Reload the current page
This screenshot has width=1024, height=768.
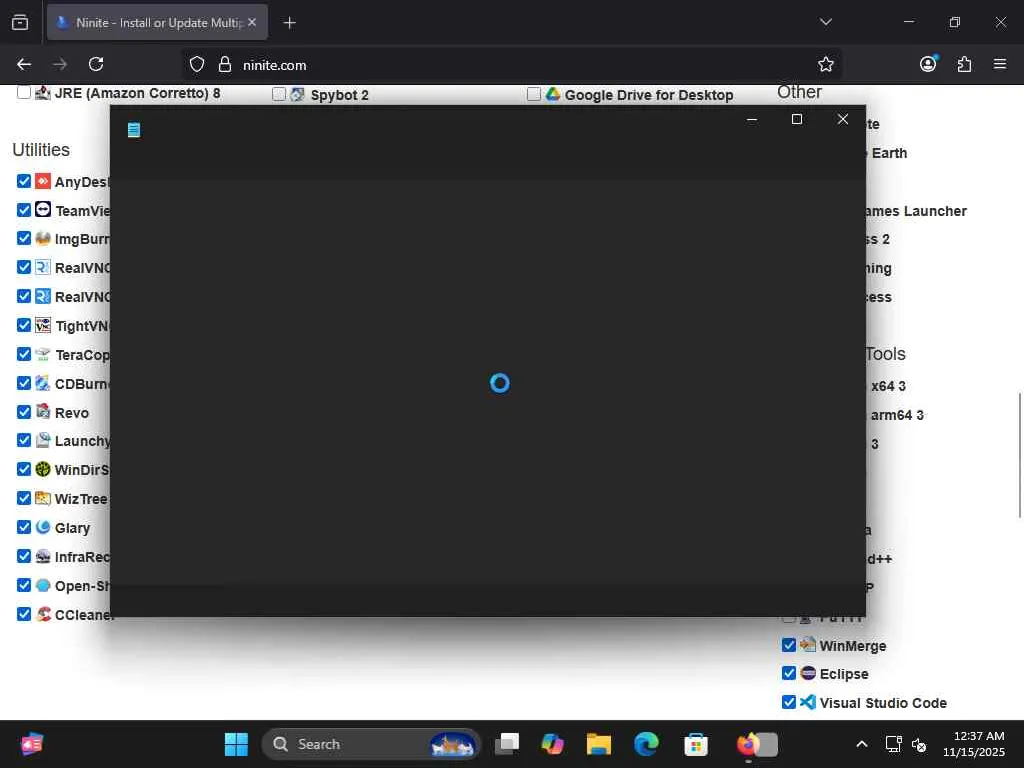click(96, 64)
